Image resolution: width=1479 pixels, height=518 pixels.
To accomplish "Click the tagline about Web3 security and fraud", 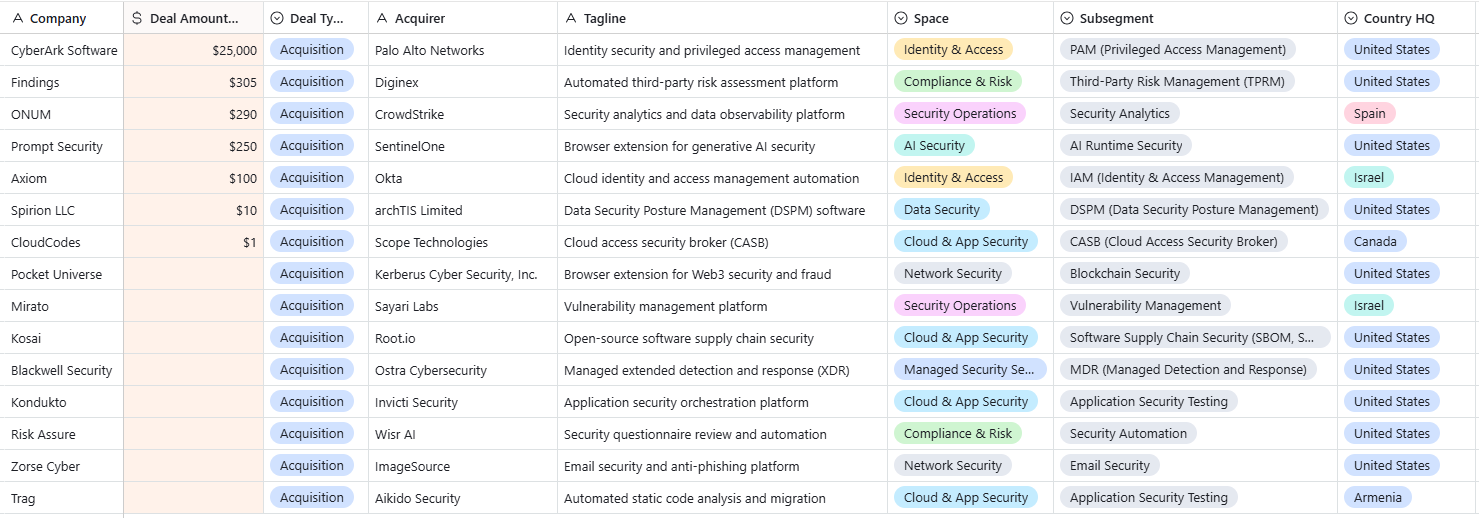I will [698, 274].
